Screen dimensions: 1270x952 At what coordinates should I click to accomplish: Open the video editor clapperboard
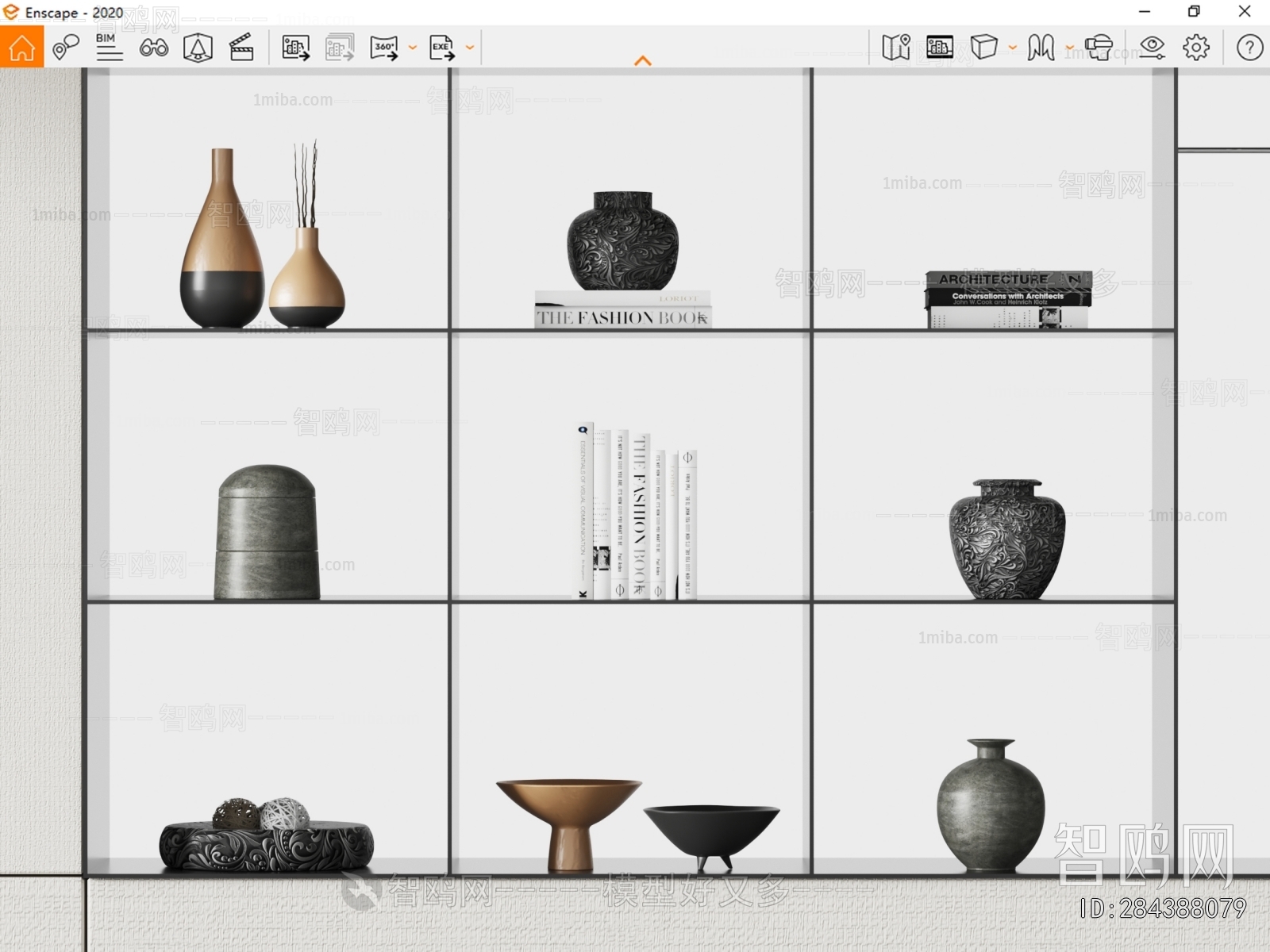tap(241, 48)
